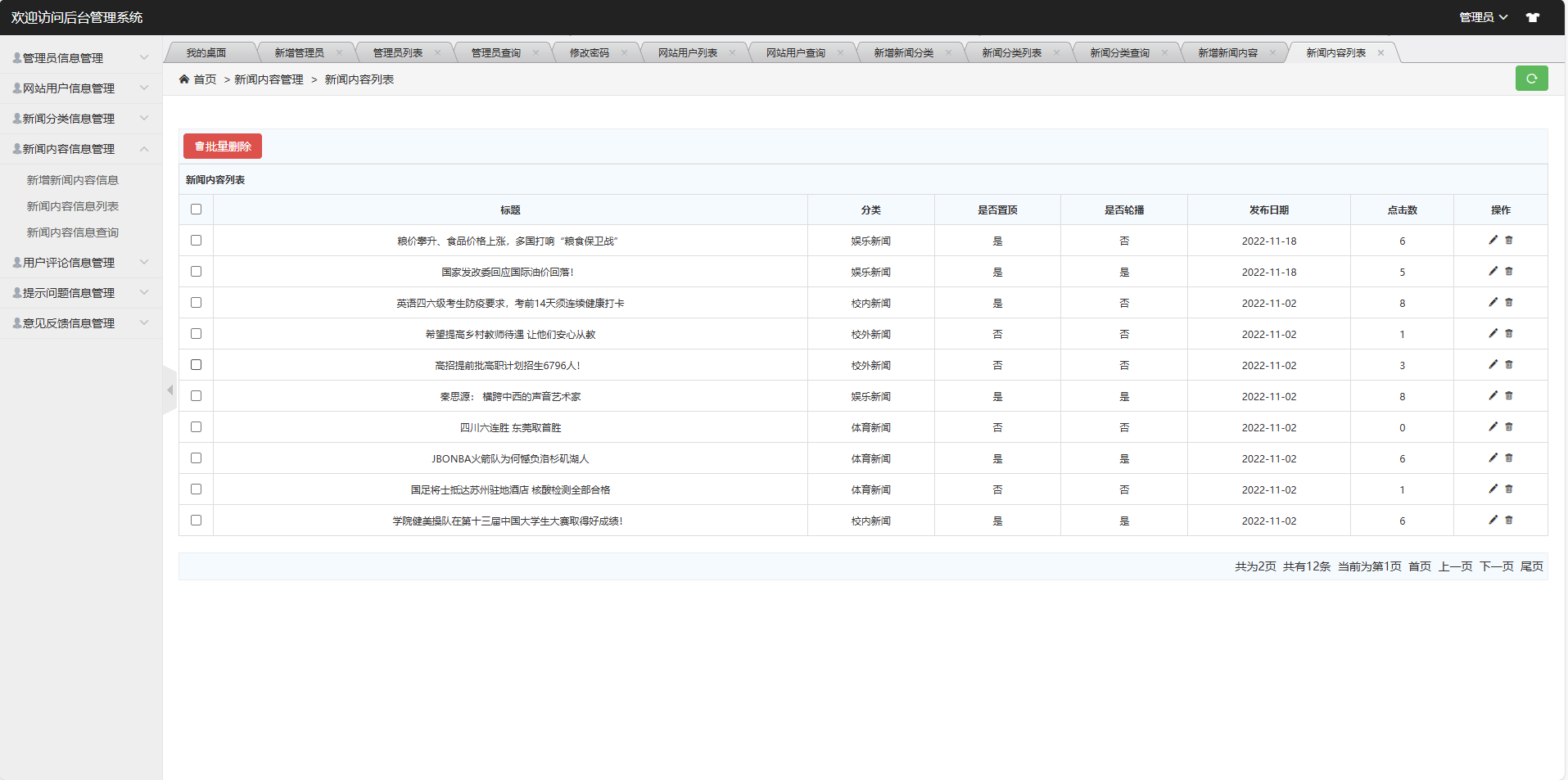Edit the 2022-11-18 row with 6 clicks

coord(1493,240)
